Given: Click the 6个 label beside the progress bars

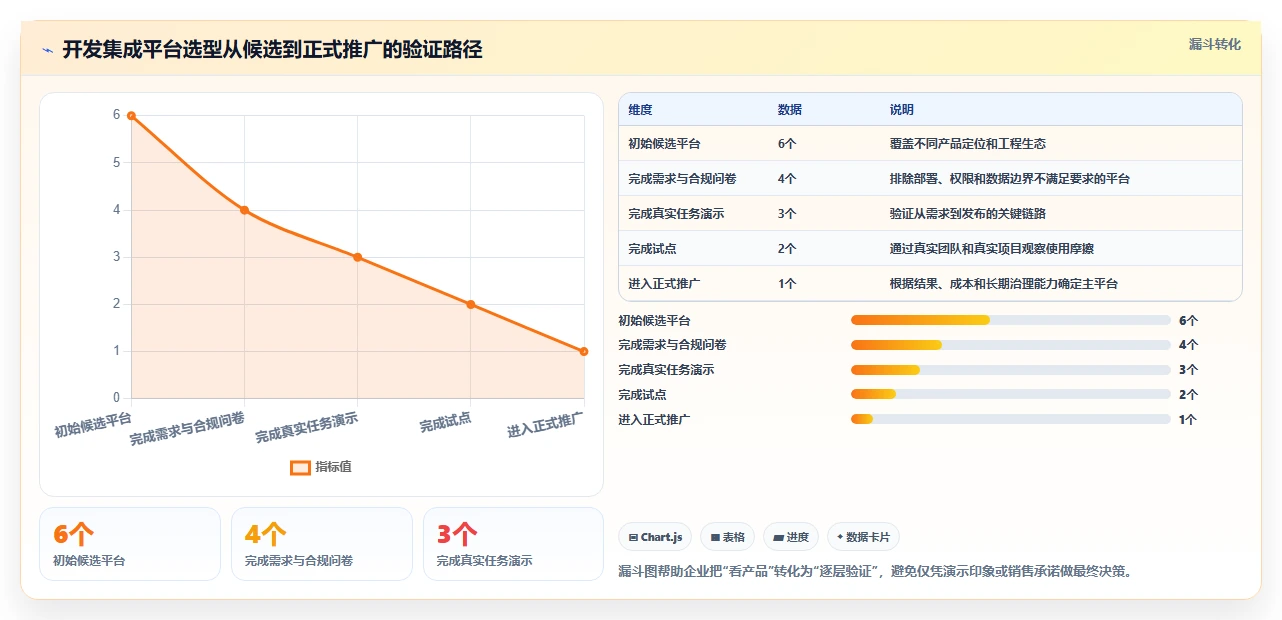Looking at the screenshot, I should pos(1188,321).
